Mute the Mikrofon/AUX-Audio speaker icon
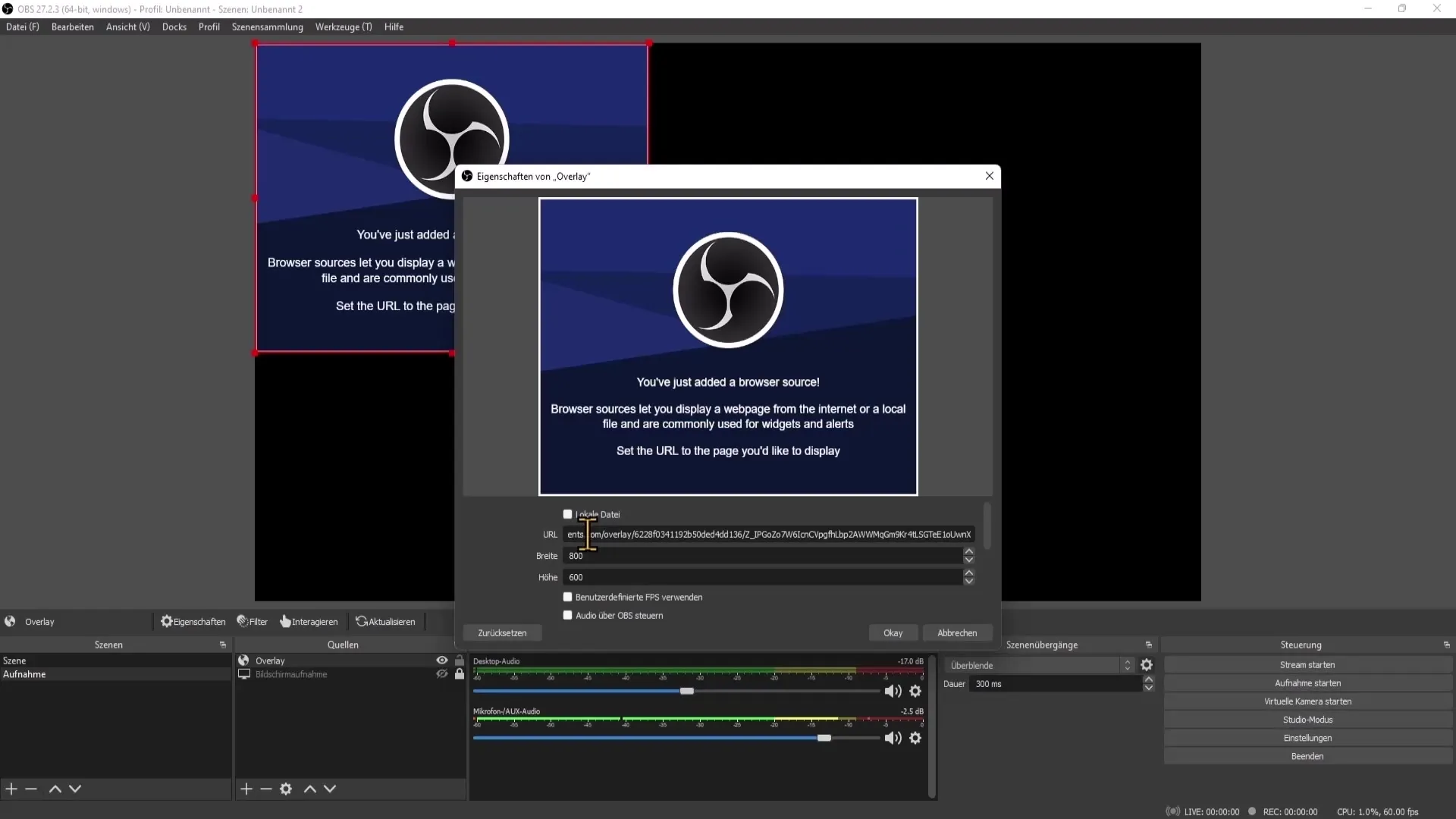Viewport: 1456px width, 819px height. (x=893, y=738)
